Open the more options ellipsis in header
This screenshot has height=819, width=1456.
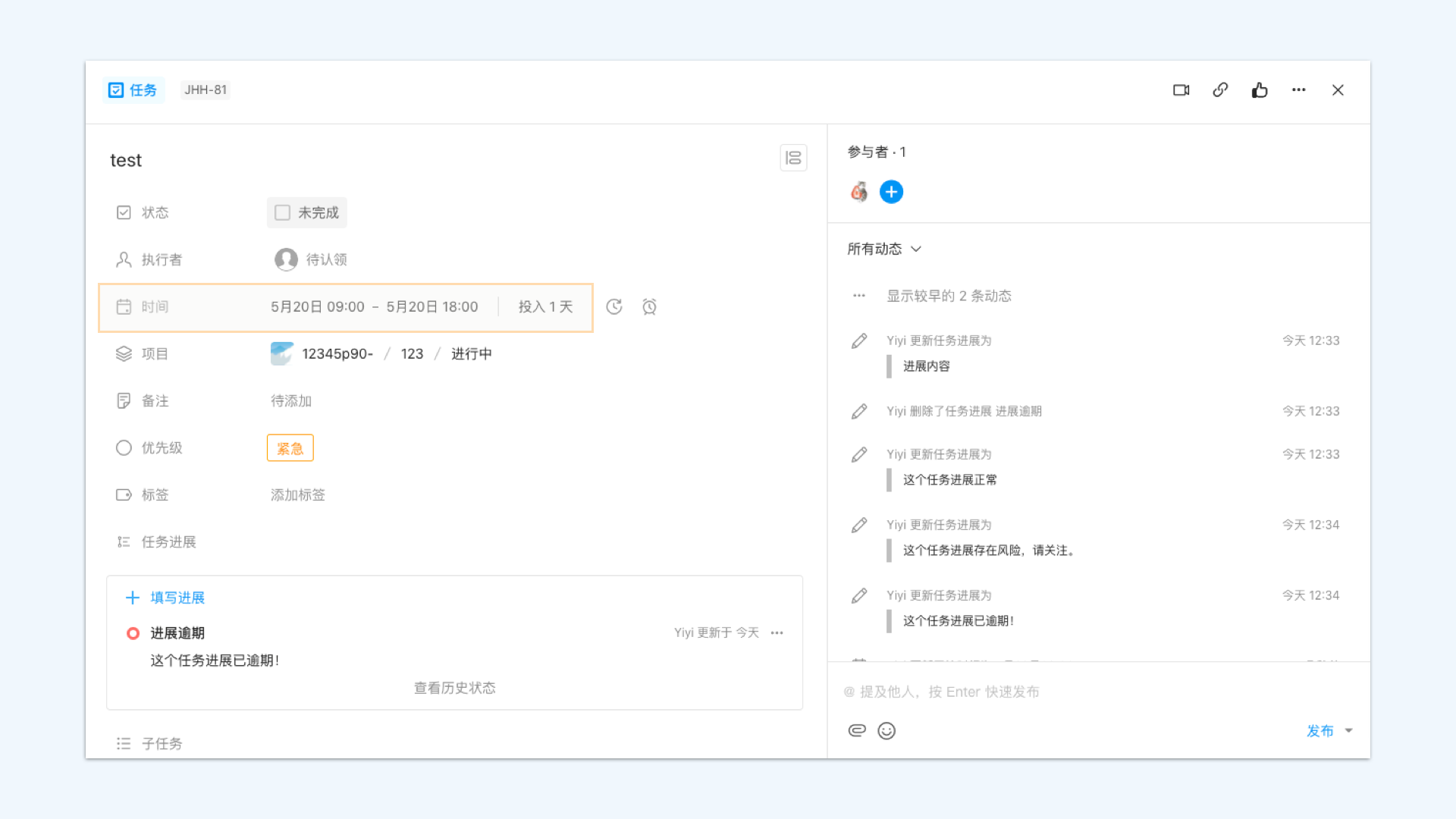click(1299, 90)
